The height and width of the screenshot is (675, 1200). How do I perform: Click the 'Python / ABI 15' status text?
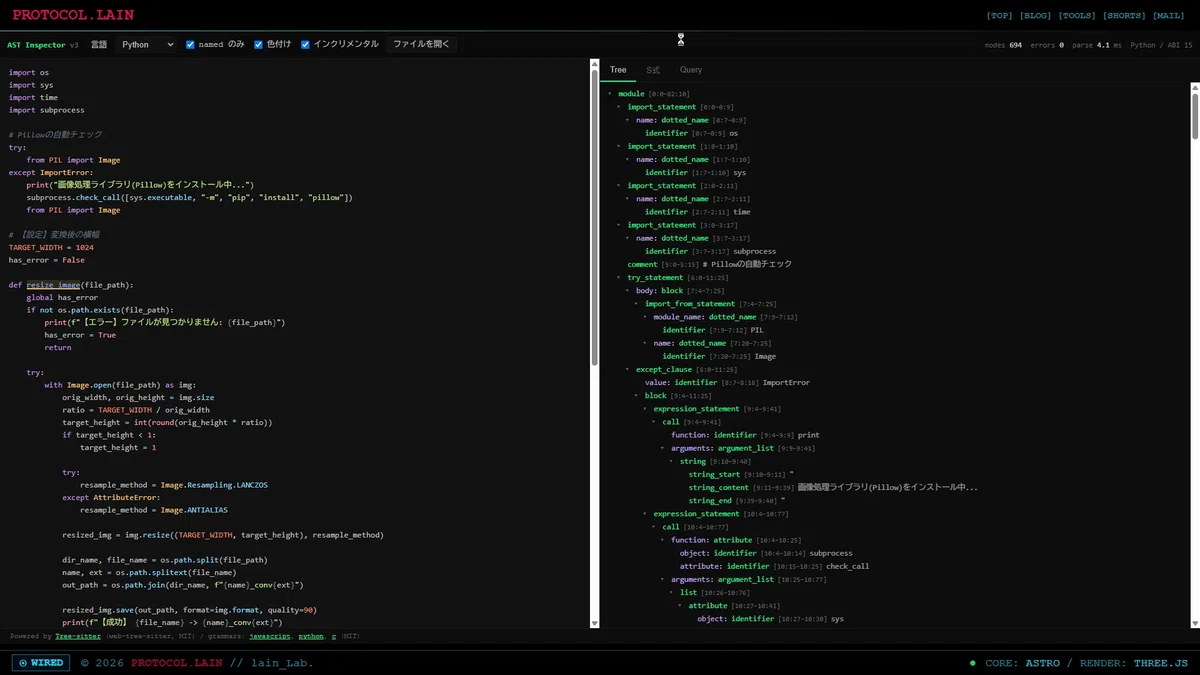pos(1161,45)
